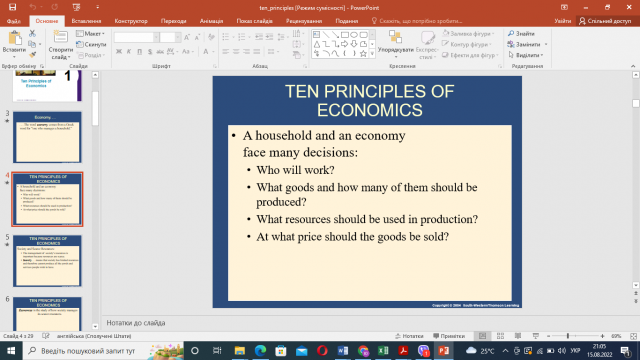Select the star shape in shapes gallery
Screen dimensions: 640x360
pyautogui.click(x=363, y=53)
